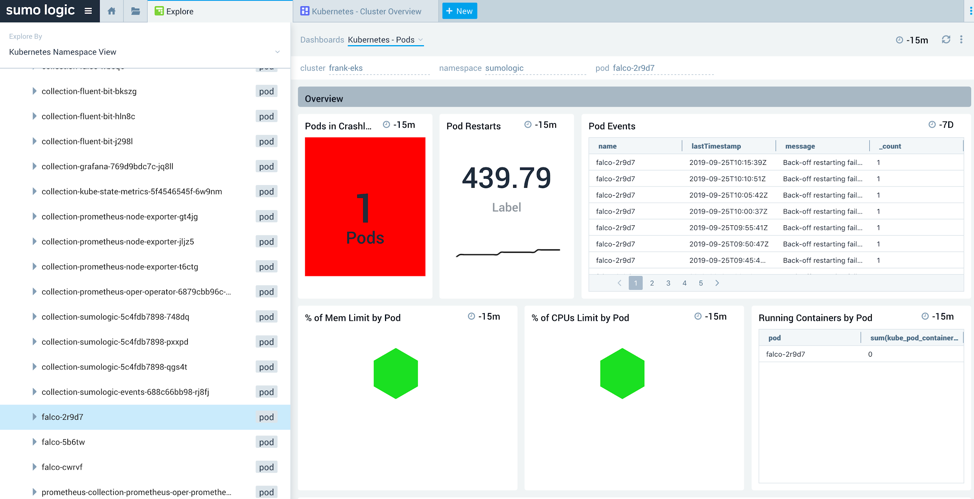Click the Pod Restarts time clock icon

528,125
